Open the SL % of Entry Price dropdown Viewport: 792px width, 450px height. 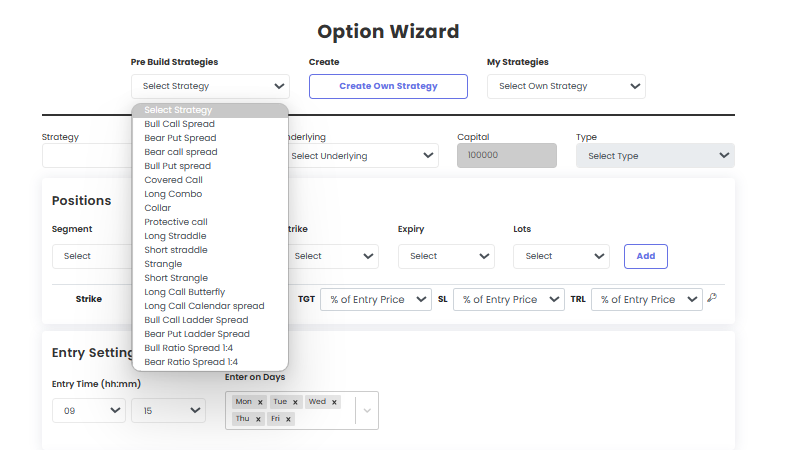click(x=509, y=299)
